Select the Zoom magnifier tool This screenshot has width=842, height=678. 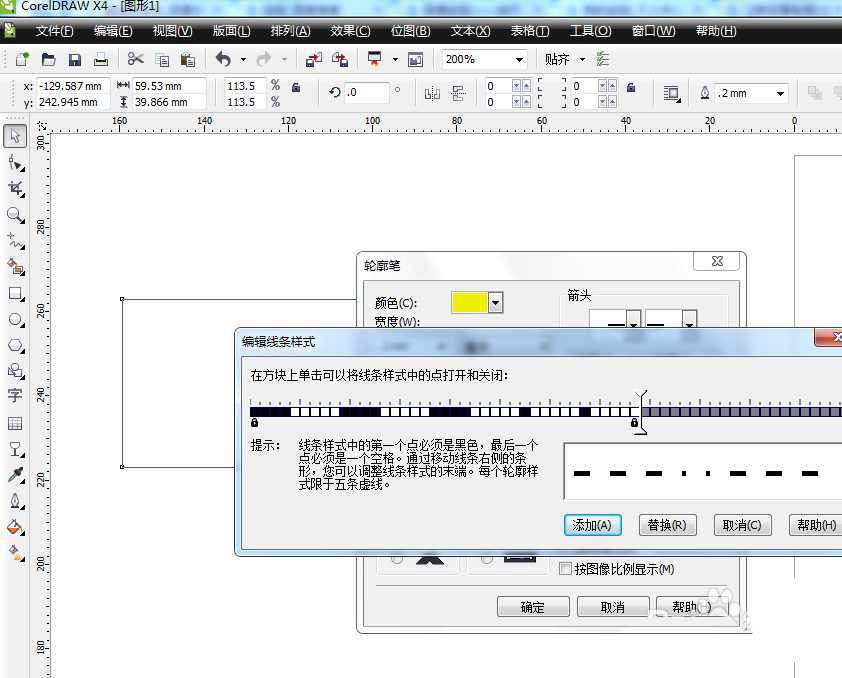click(x=15, y=214)
